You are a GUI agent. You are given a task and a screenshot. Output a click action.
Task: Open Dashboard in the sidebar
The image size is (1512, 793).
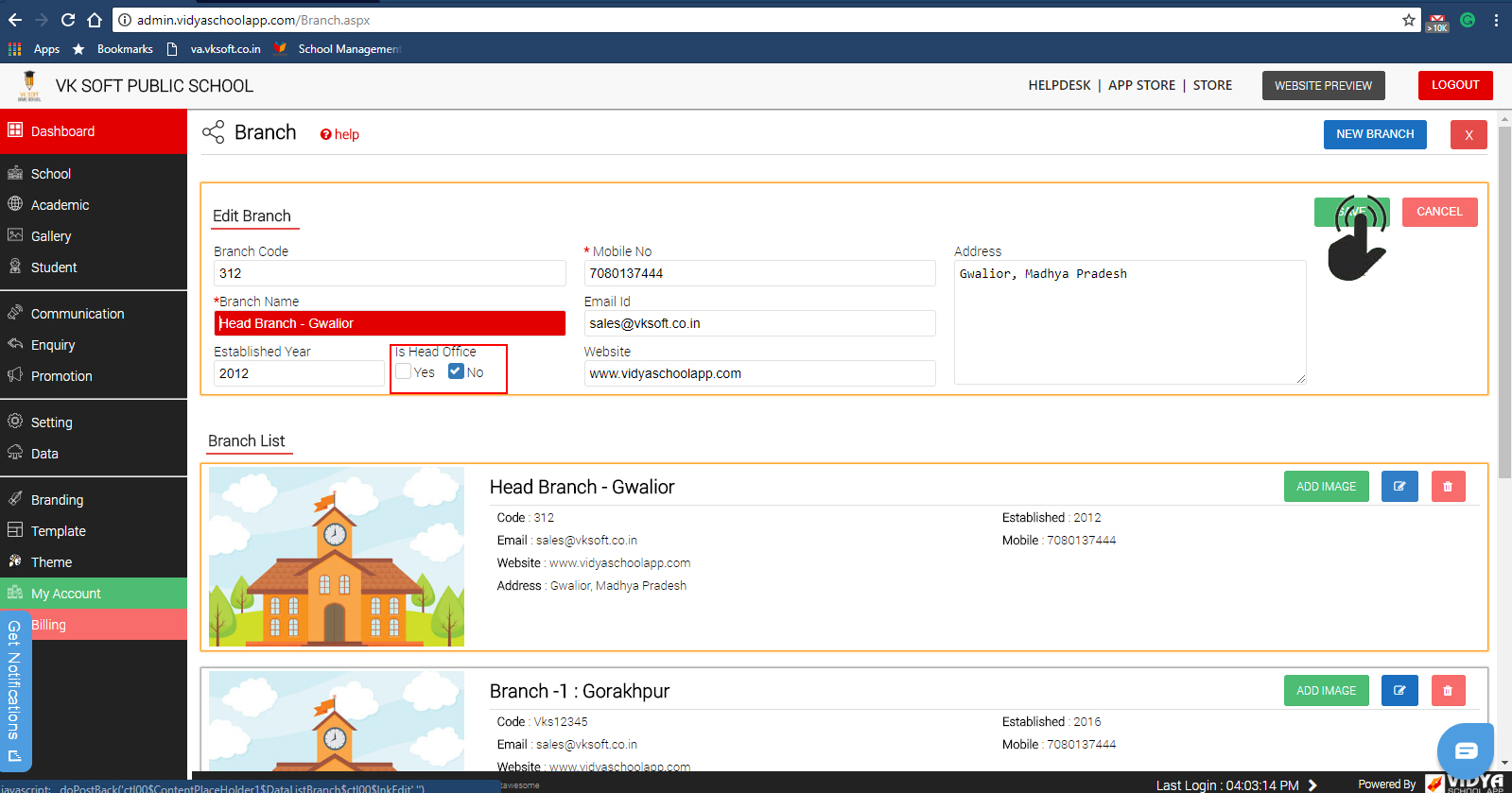[94, 131]
